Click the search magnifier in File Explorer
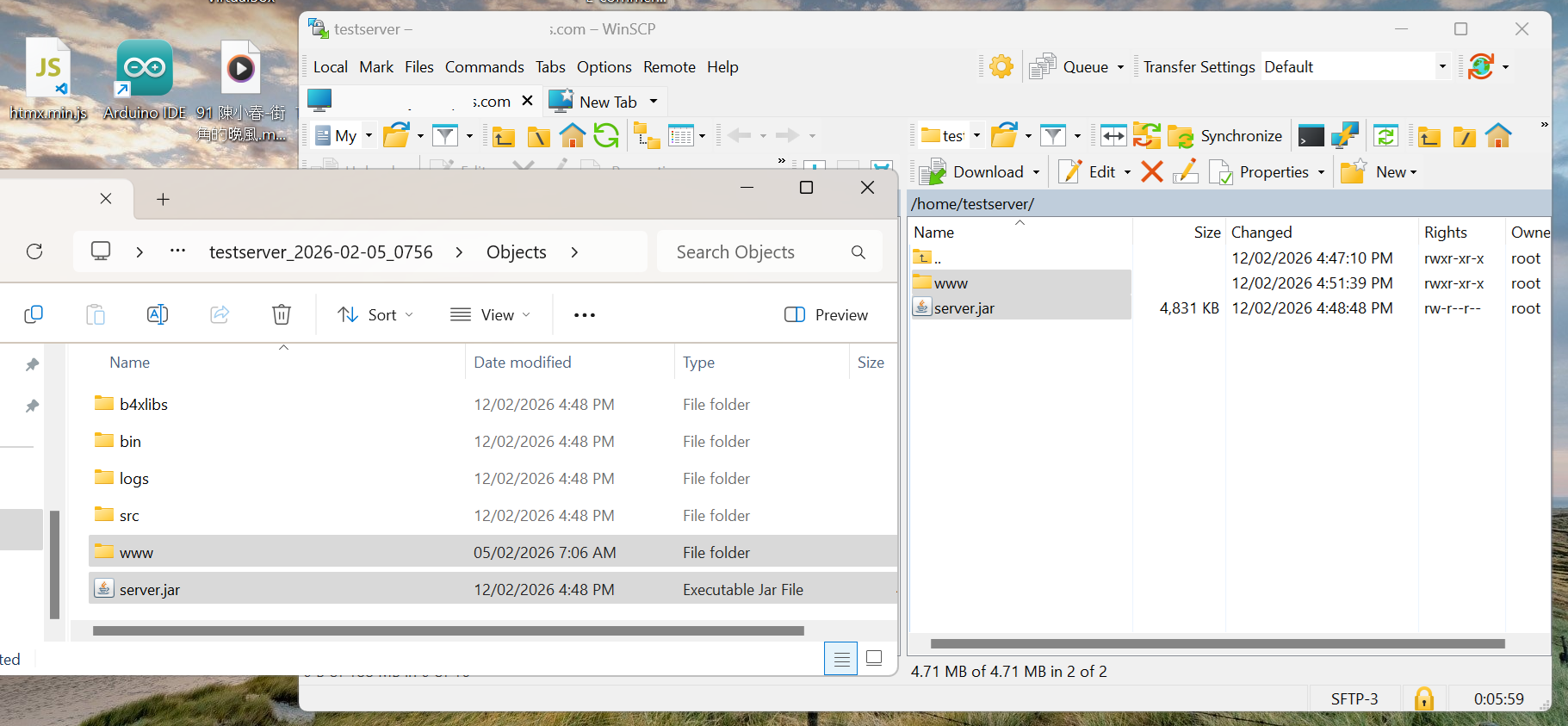This screenshot has height=726, width=1568. (858, 252)
